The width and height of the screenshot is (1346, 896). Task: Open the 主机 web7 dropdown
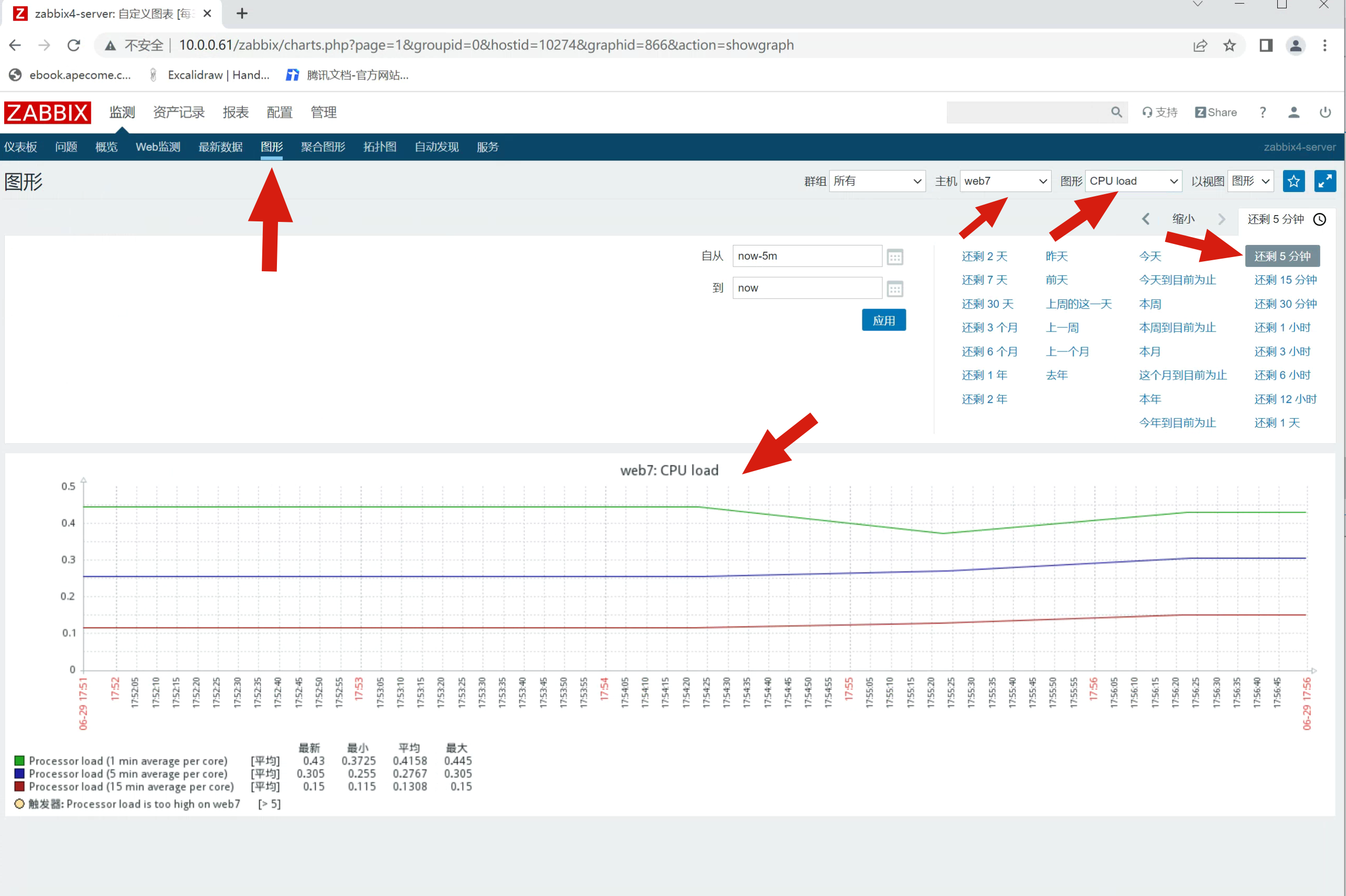[x=1005, y=181]
